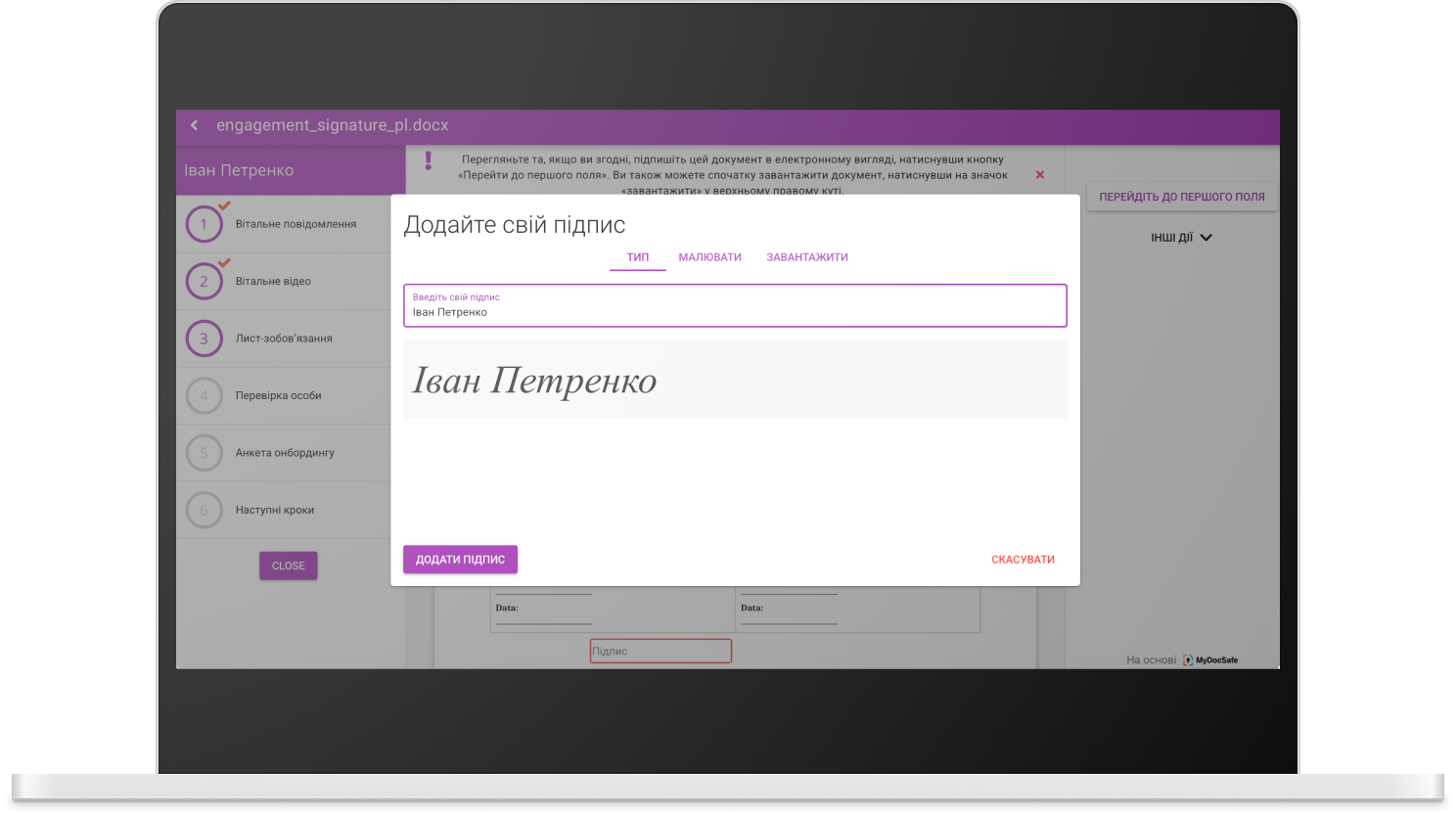The height and width of the screenshot is (813, 1456).
Task: Click the CLOSE button in the sidebar
Action: (x=288, y=565)
